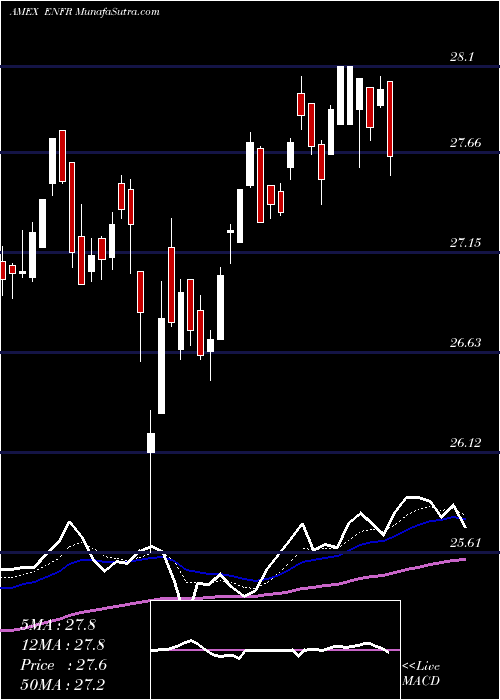Click the 27.15 price level label
Screen dimensions: 500x700
[x=465, y=243]
